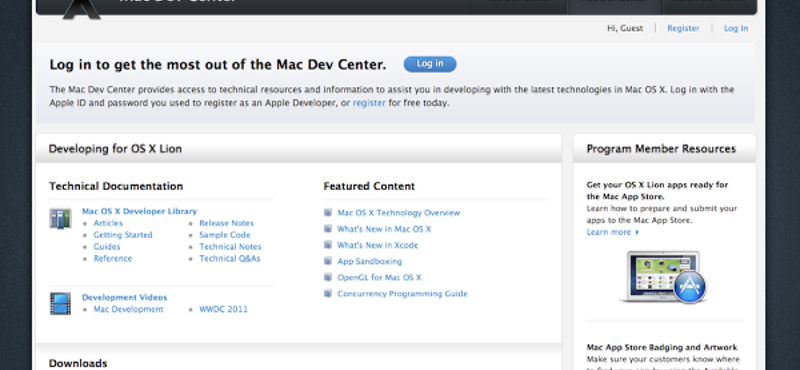Open What's New in Xcode link
The height and width of the screenshot is (370, 800).
click(378, 245)
